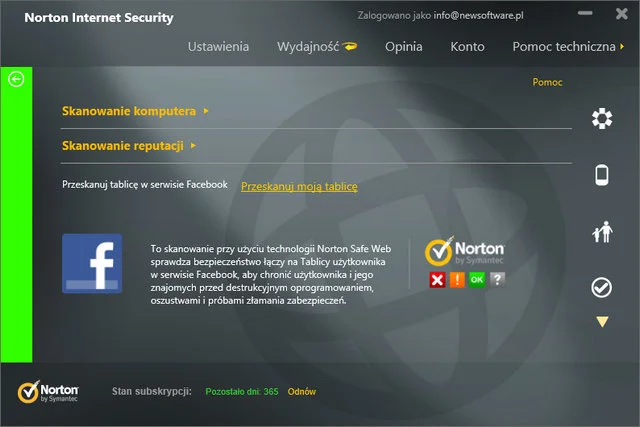Open the Opinia menu

404,47
